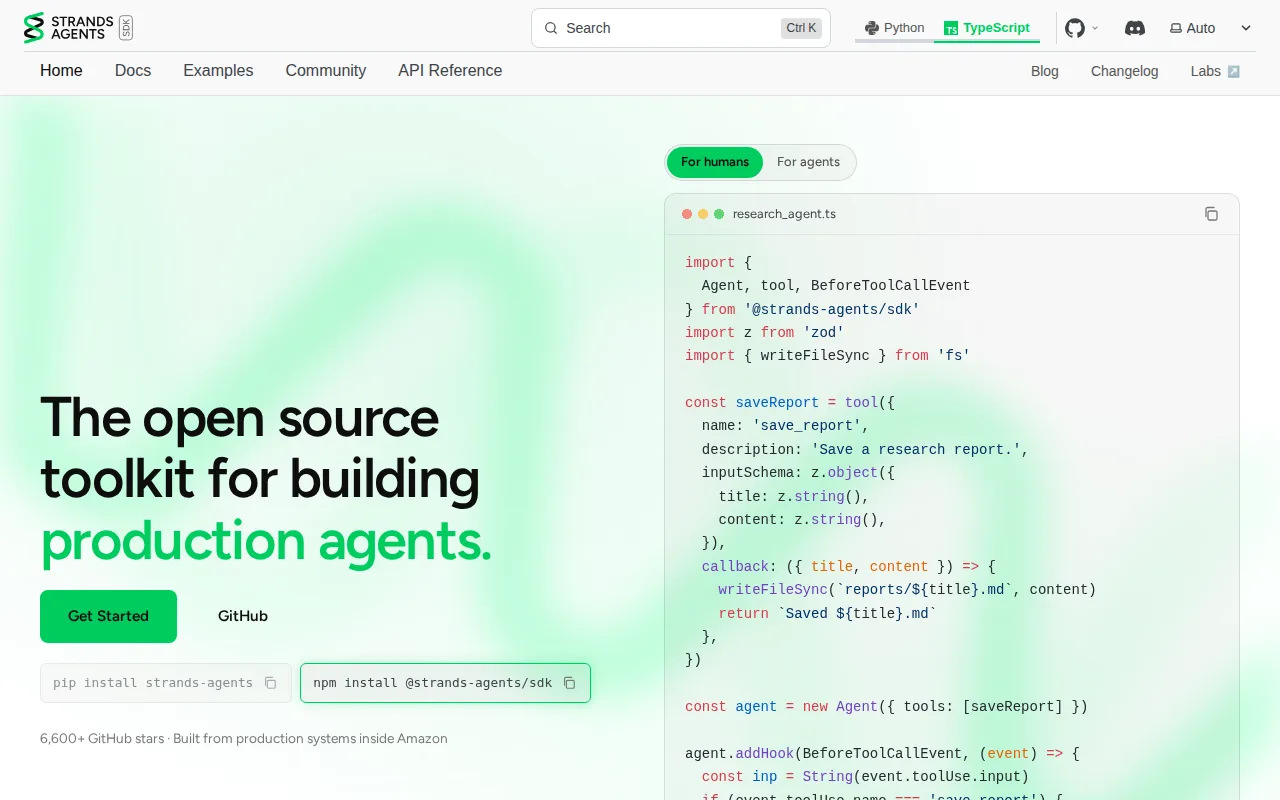Switch the language to TypeScript
Screen dimensions: 1280x800
[987, 28]
